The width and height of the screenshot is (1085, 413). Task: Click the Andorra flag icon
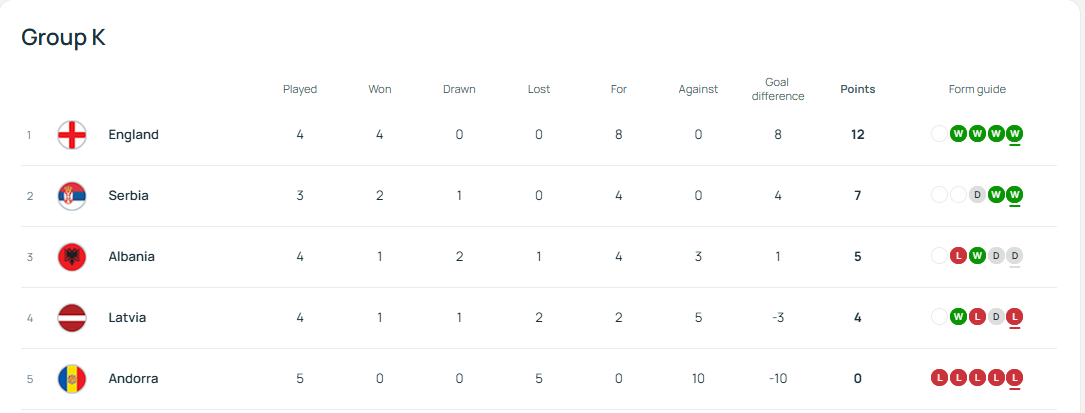(x=72, y=379)
